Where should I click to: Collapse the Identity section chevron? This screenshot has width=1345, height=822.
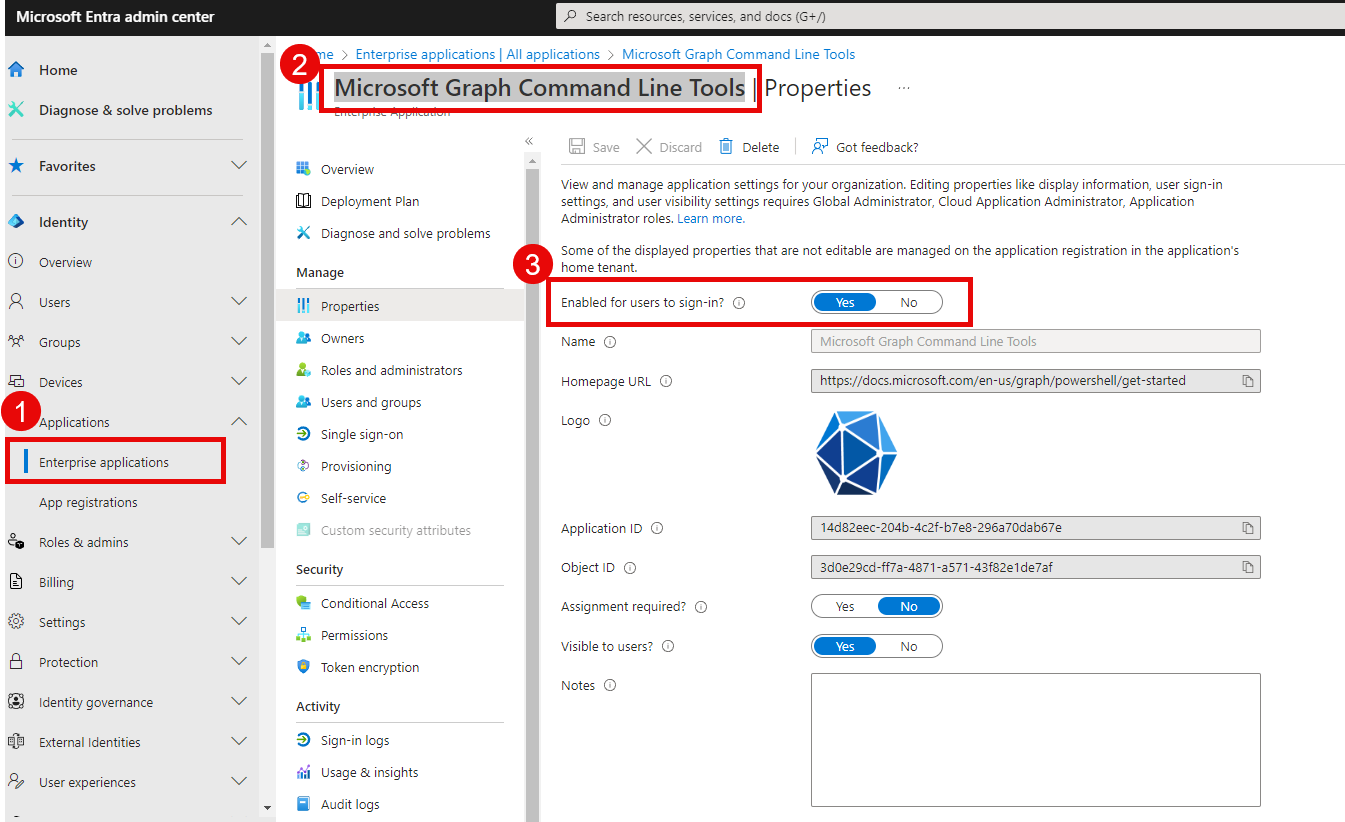(238, 221)
